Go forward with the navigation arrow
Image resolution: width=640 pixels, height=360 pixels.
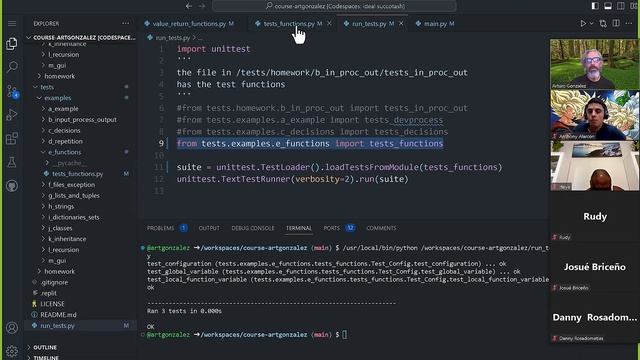202,6
